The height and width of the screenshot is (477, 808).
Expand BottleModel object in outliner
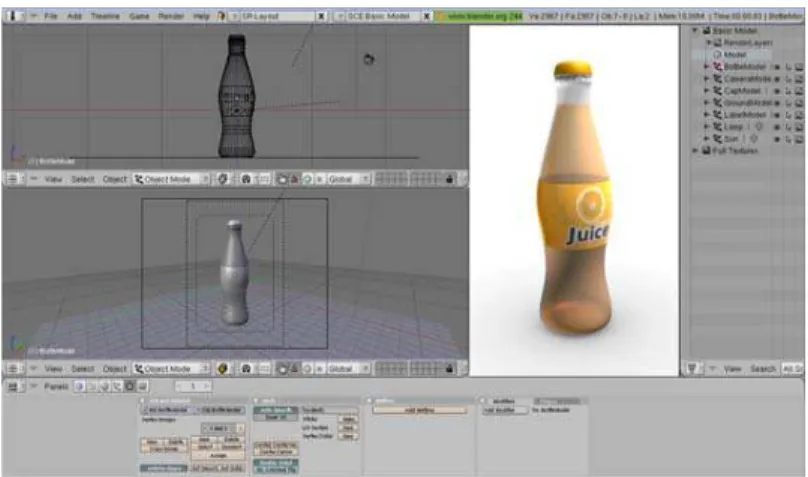tap(706, 66)
